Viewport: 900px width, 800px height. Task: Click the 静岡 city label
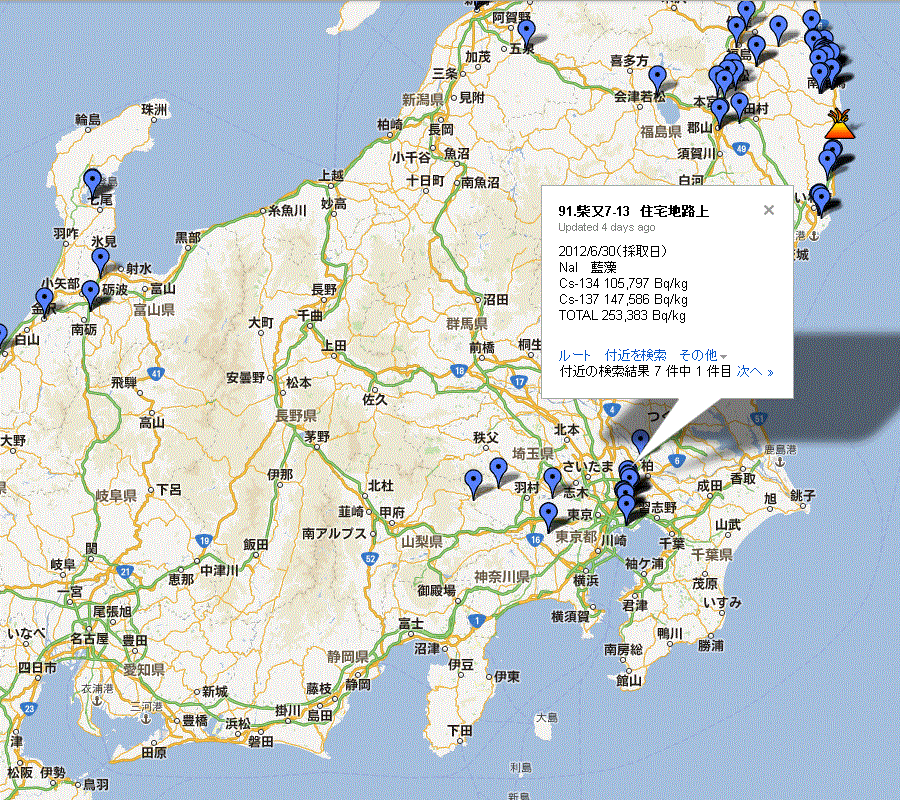[358, 685]
